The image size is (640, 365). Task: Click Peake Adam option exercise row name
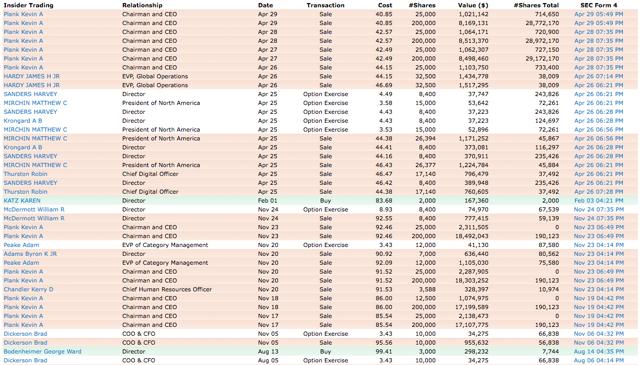[x=22, y=245]
